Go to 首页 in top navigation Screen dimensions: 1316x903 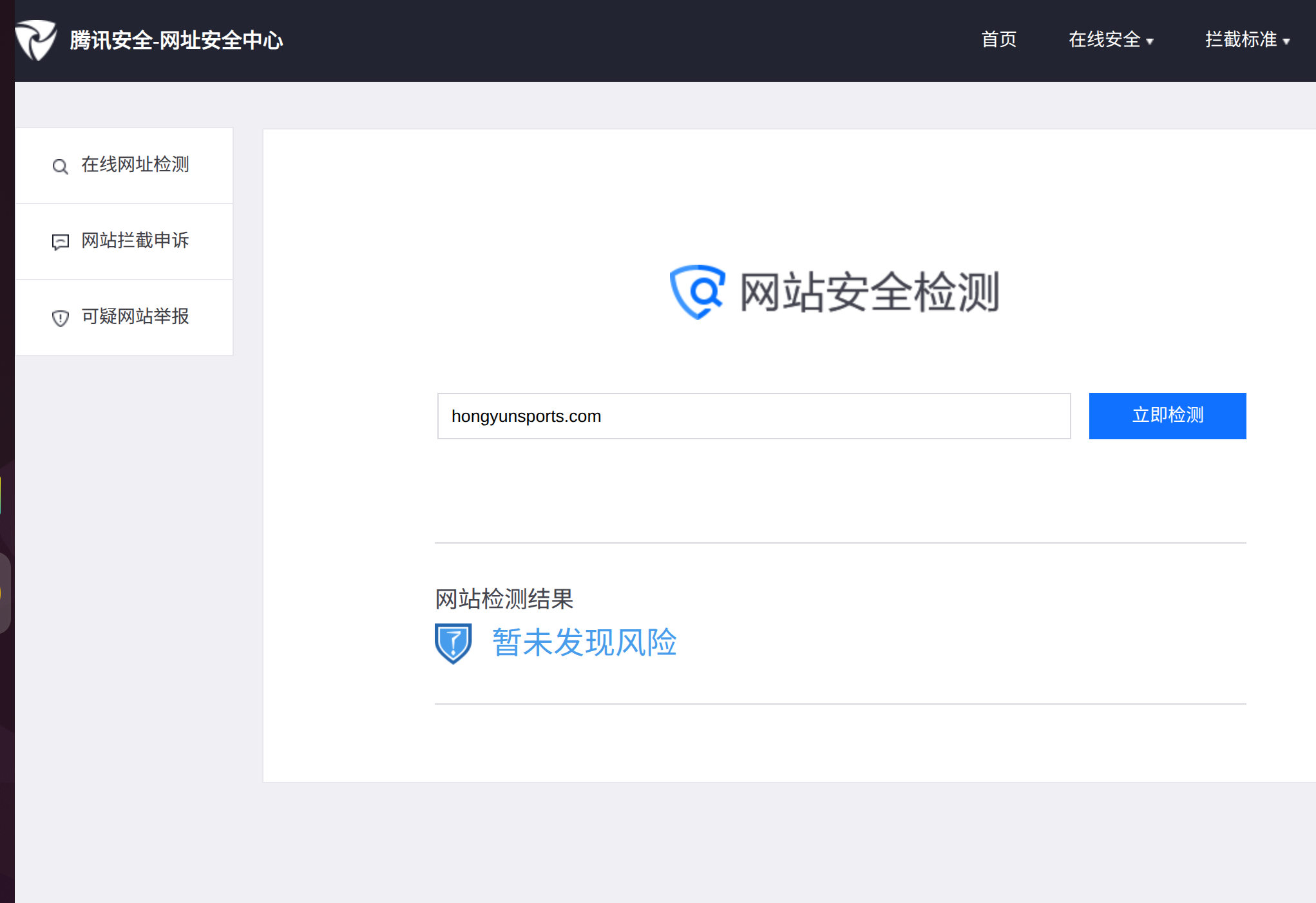click(998, 40)
